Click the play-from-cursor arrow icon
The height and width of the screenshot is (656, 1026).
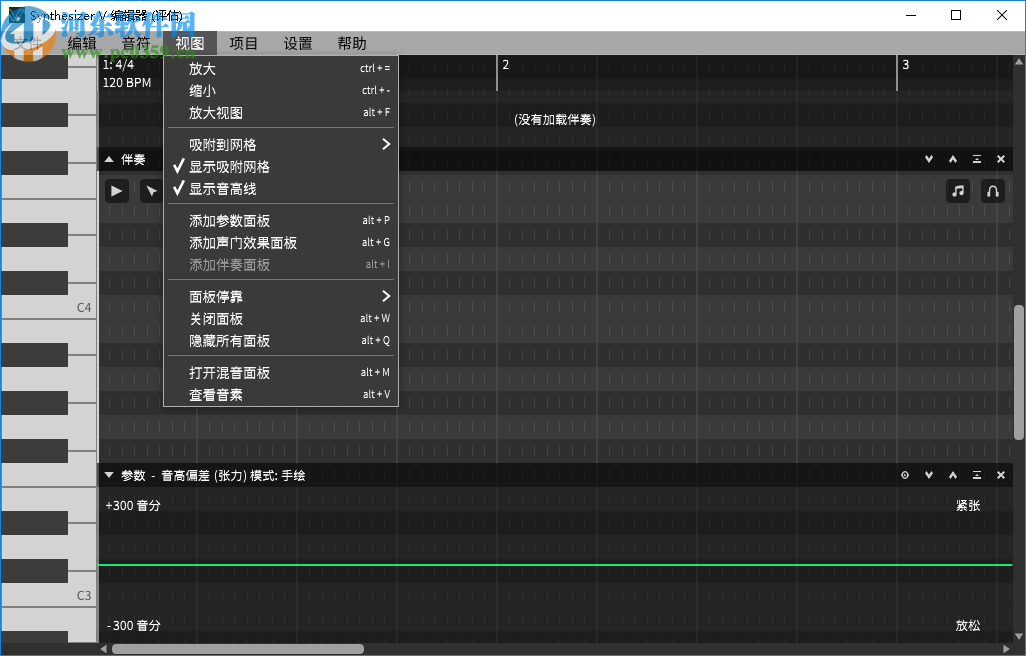pos(150,190)
